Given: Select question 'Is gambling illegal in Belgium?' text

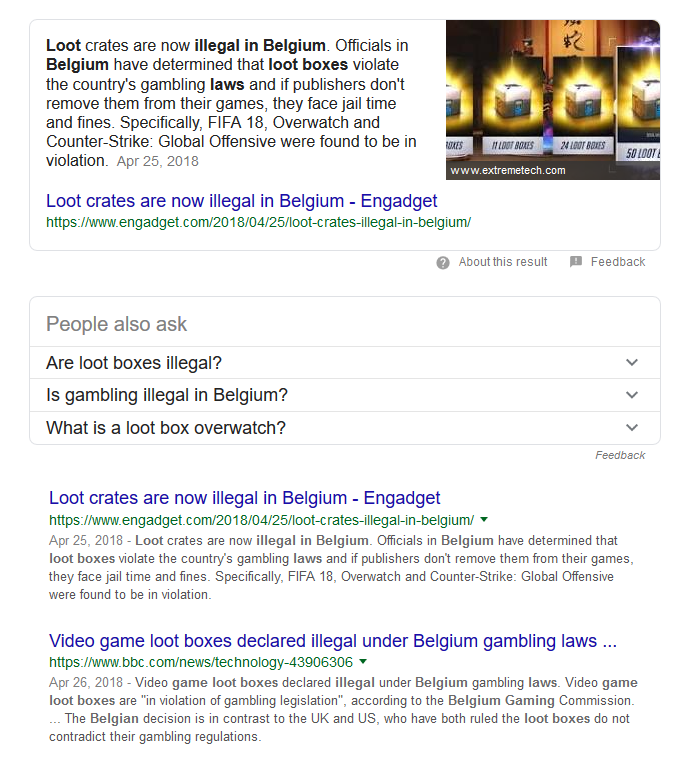Looking at the screenshot, I should tap(167, 395).
